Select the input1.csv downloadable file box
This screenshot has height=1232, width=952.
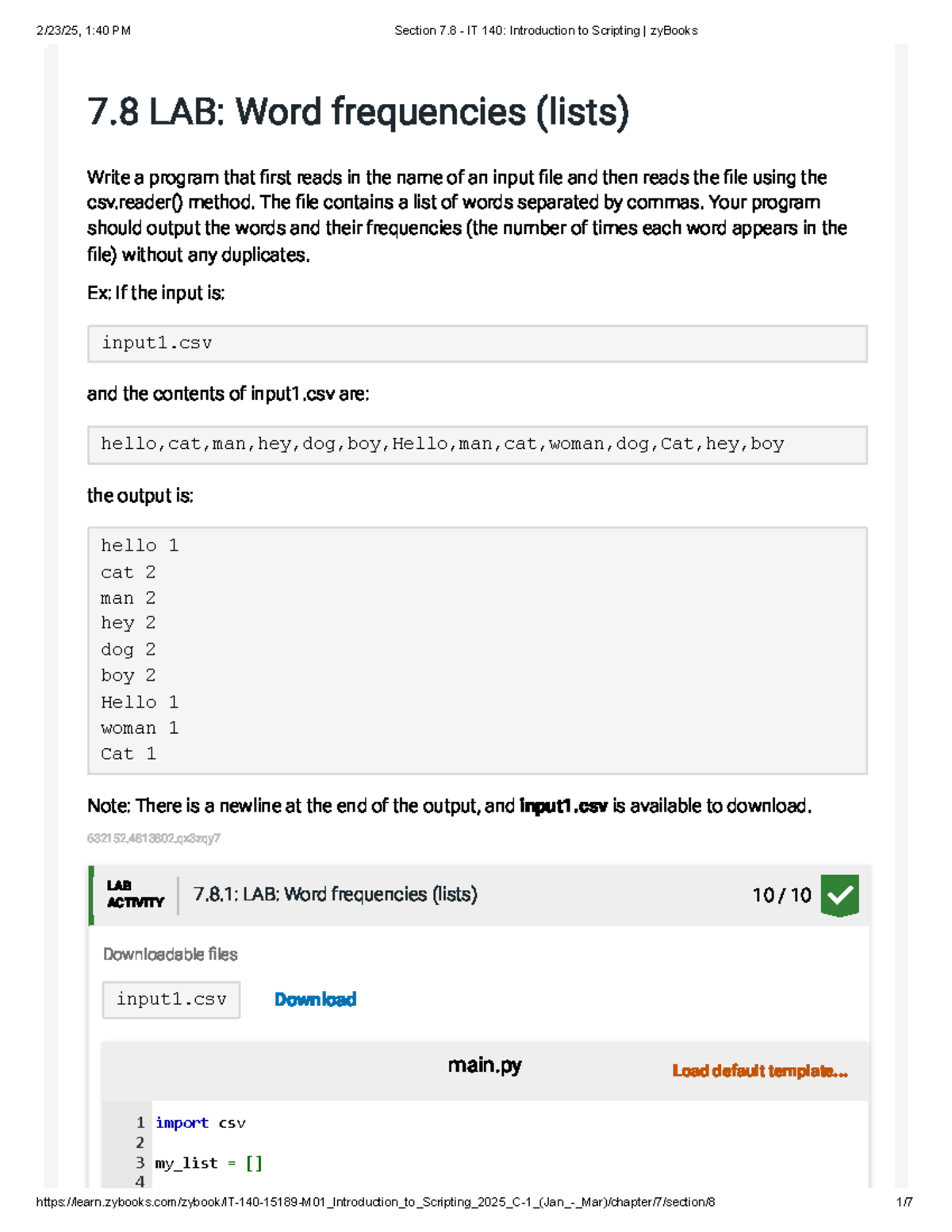tap(171, 1000)
